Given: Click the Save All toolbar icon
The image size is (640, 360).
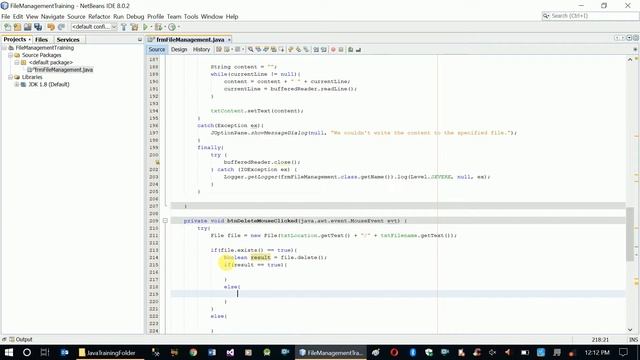Looking at the screenshot, I should [38, 27].
